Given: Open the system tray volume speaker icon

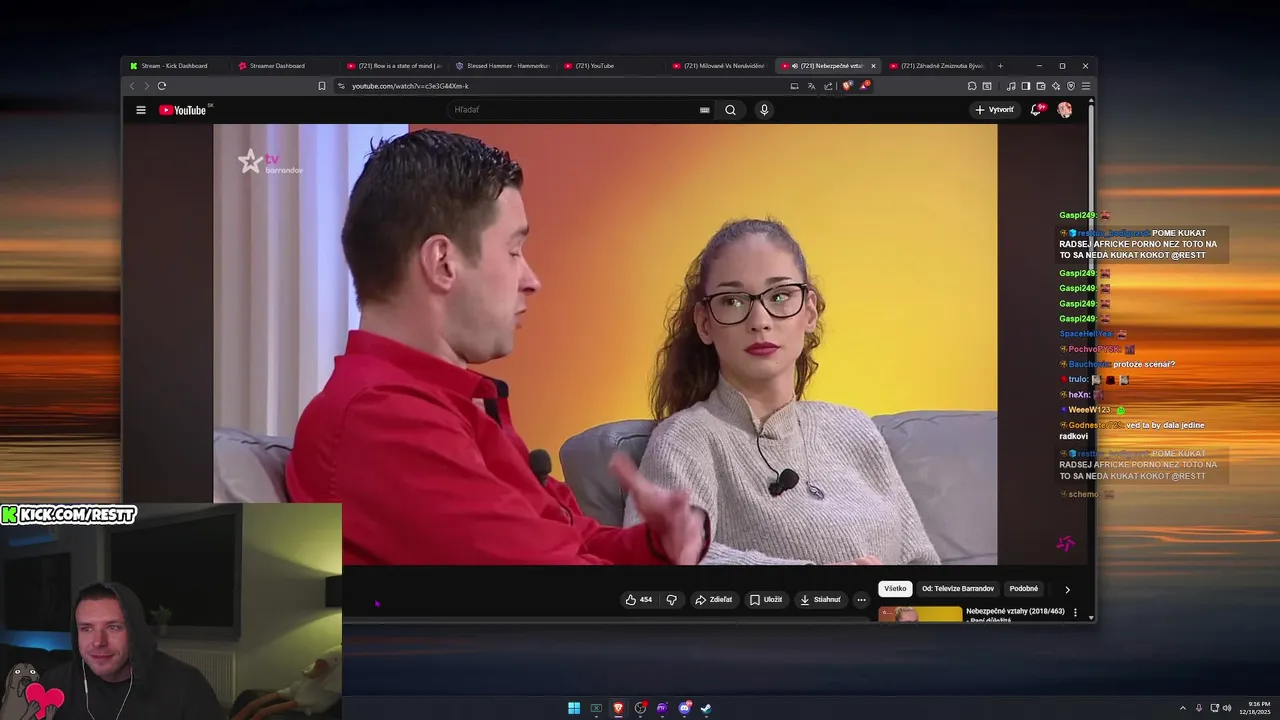Looking at the screenshot, I should (1227, 708).
